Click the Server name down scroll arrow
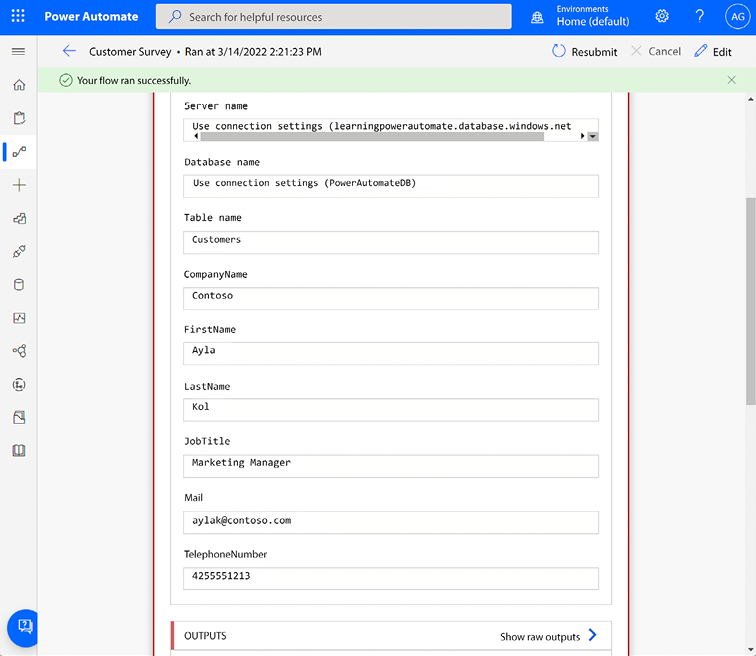756x656 pixels. pos(593,136)
